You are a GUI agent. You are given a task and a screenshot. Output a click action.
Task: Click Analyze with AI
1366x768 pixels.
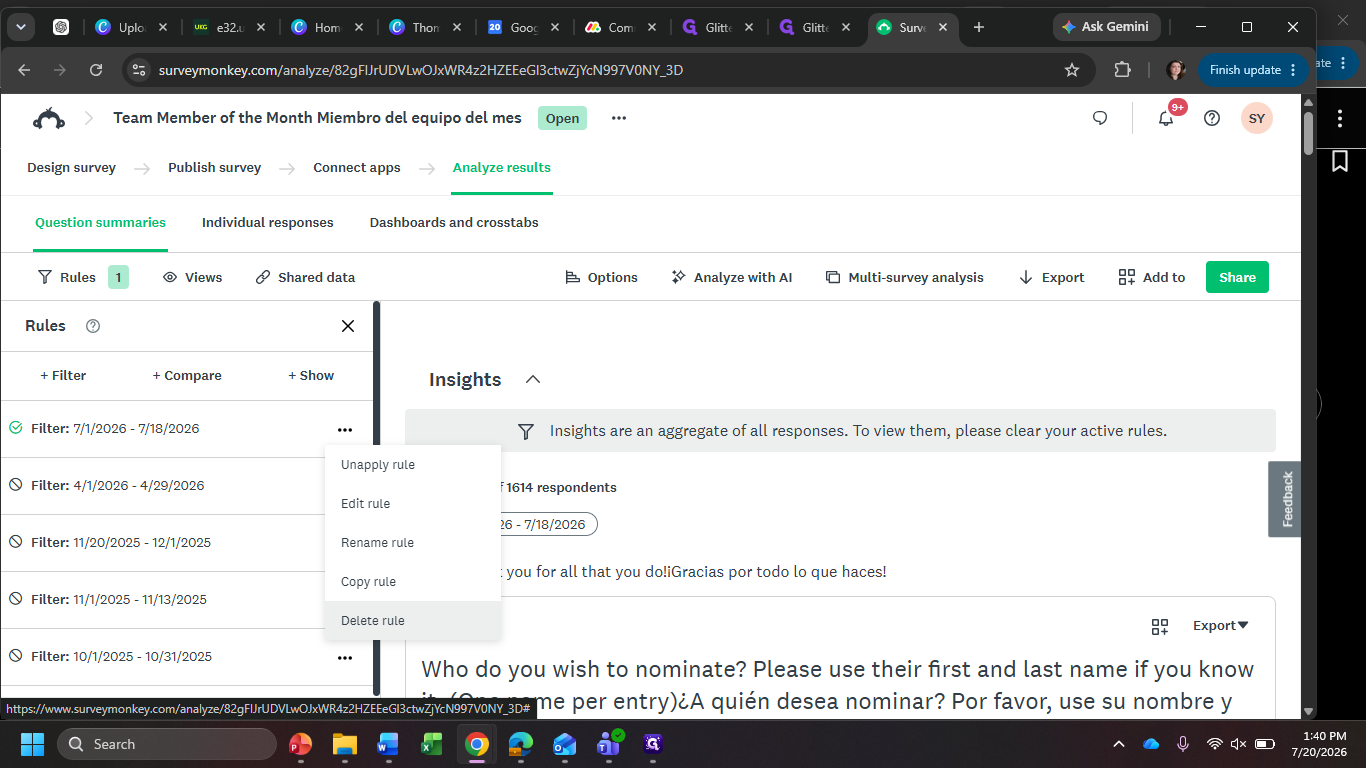731,277
